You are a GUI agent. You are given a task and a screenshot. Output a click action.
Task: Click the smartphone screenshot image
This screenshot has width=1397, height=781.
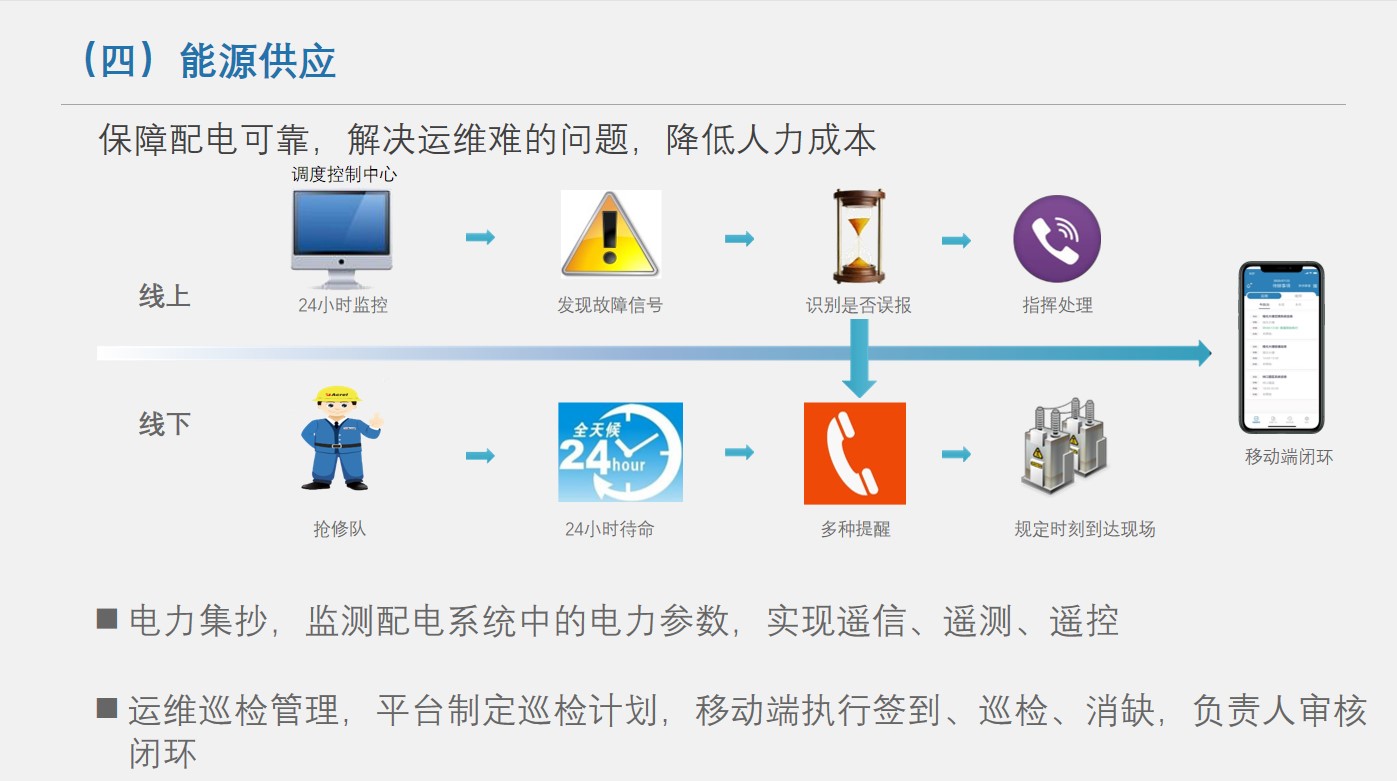coord(1281,347)
